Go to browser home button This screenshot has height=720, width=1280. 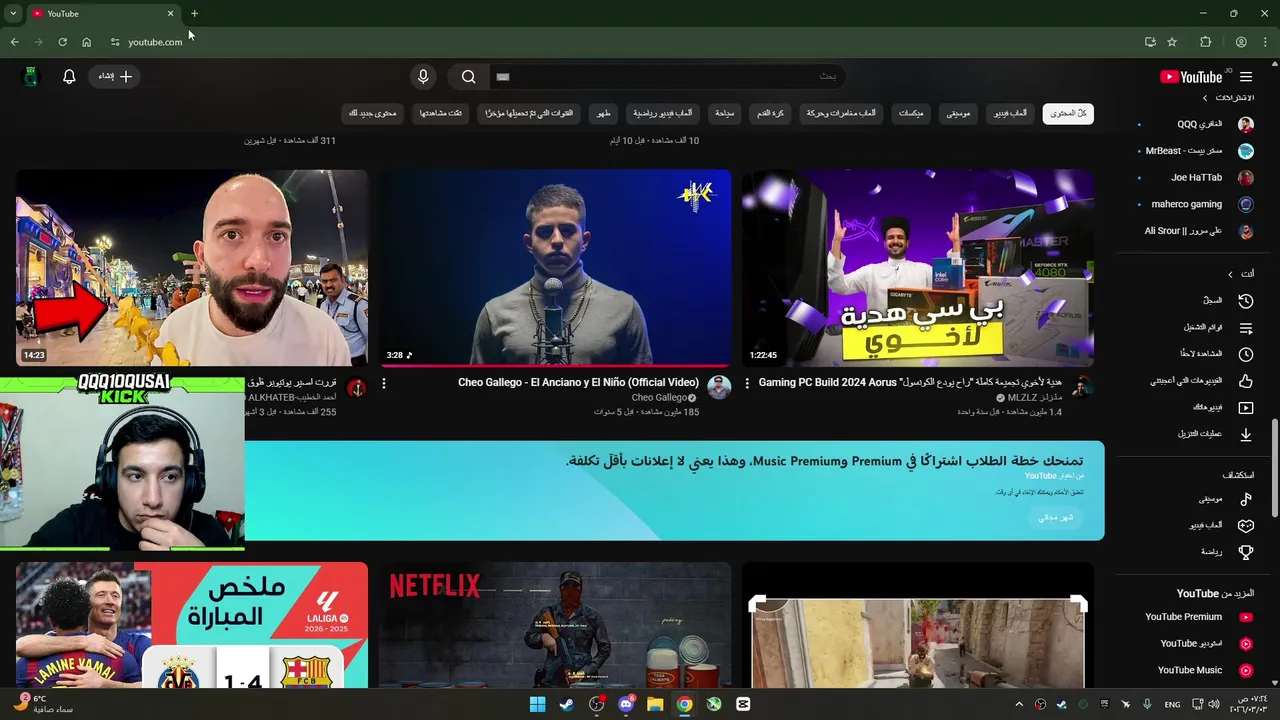point(86,42)
